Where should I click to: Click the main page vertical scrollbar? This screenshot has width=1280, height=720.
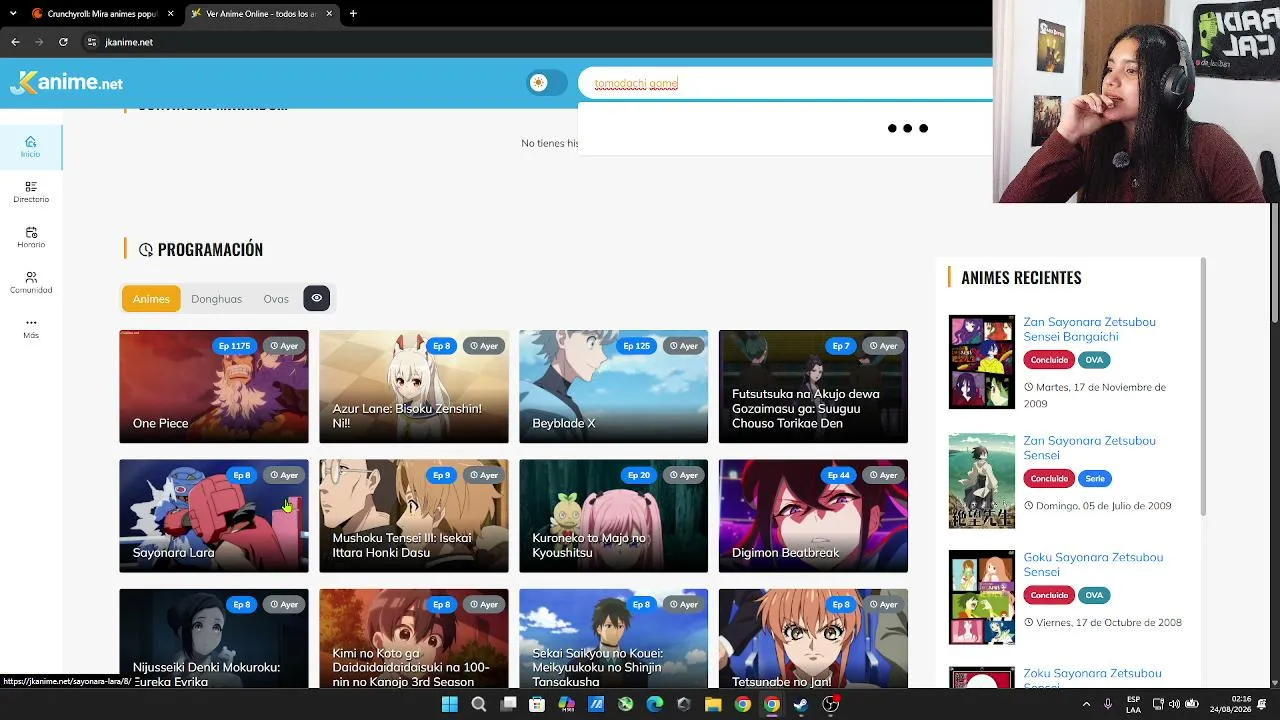[1274, 263]
